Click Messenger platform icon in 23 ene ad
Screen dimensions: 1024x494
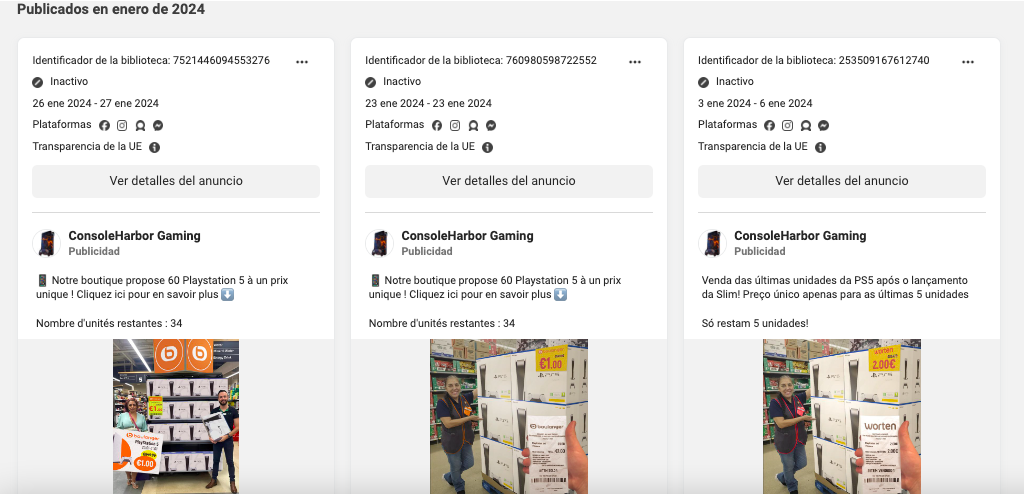tap(491, 125)
